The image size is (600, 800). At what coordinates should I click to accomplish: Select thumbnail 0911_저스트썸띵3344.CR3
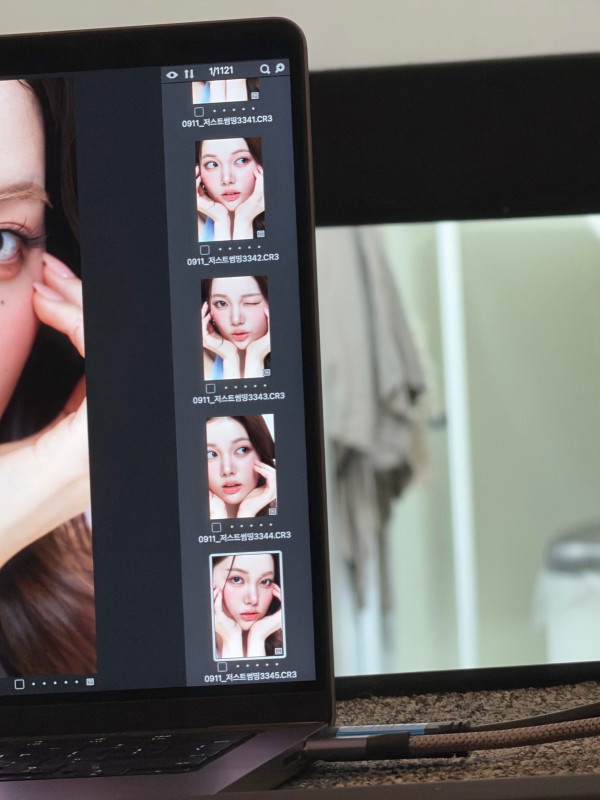click(x=241, y=466)
